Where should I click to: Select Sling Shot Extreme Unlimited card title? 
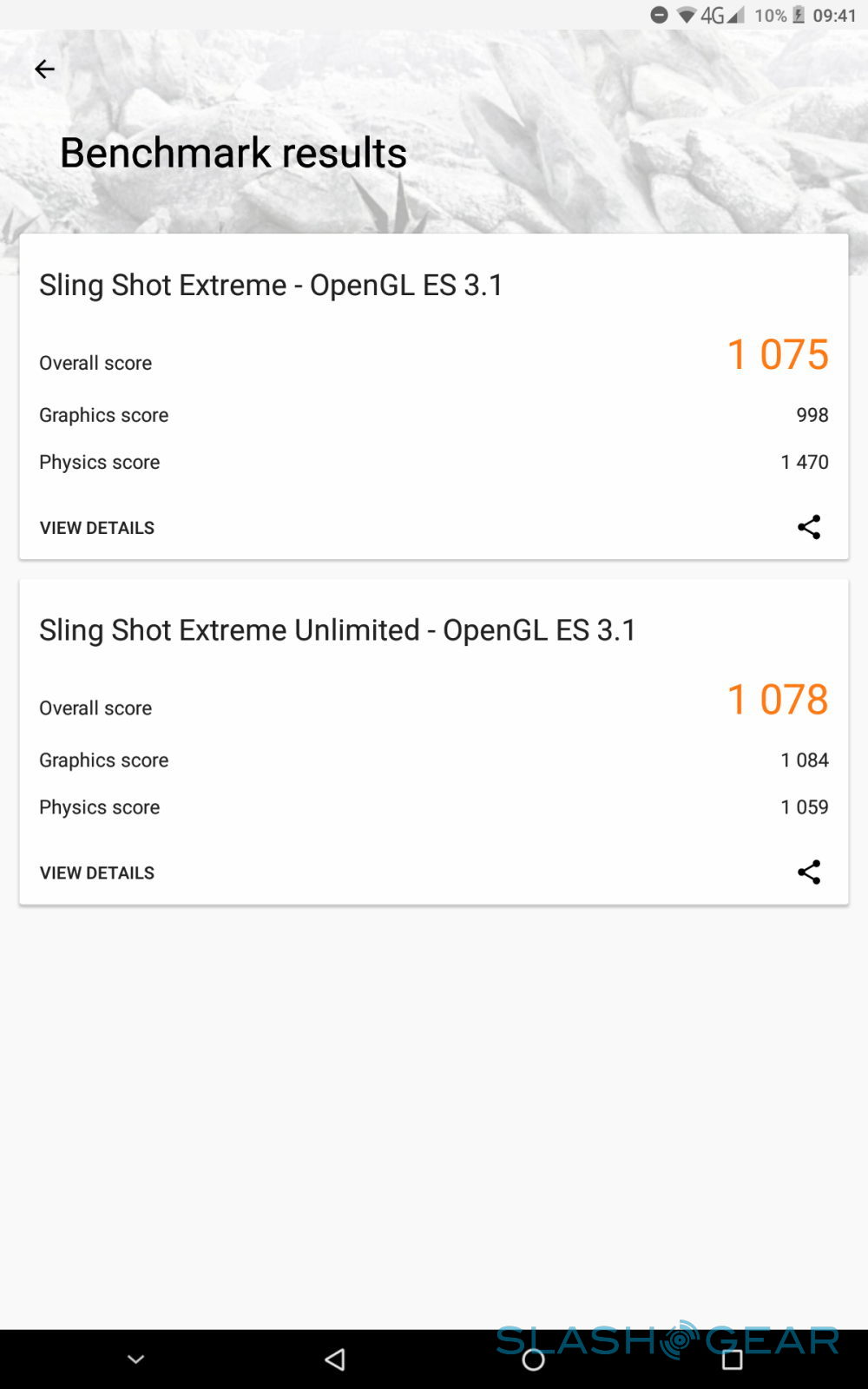click(338, 630)
